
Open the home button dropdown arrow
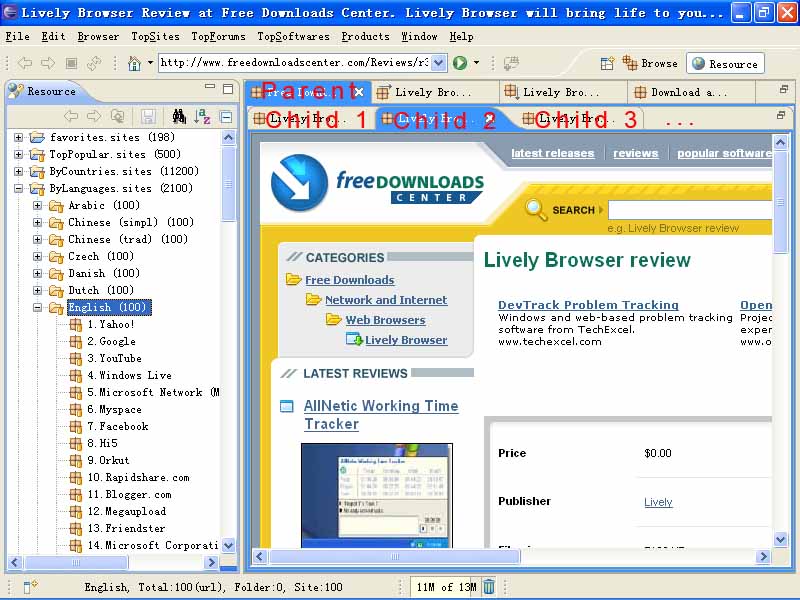click(x=150, y=63)
